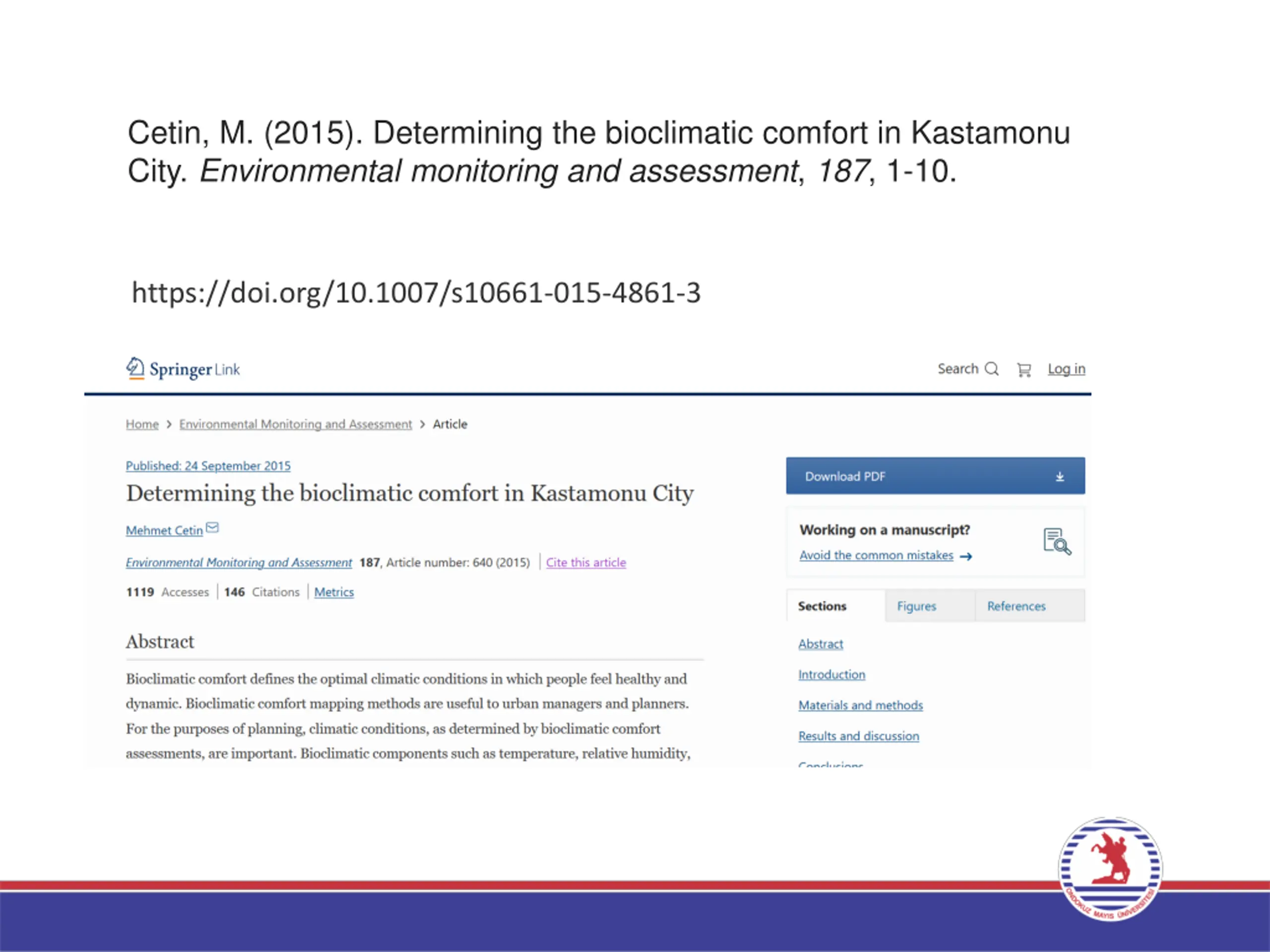
Task: Open the shopping cart icon
Action: tap(1024, 369)
